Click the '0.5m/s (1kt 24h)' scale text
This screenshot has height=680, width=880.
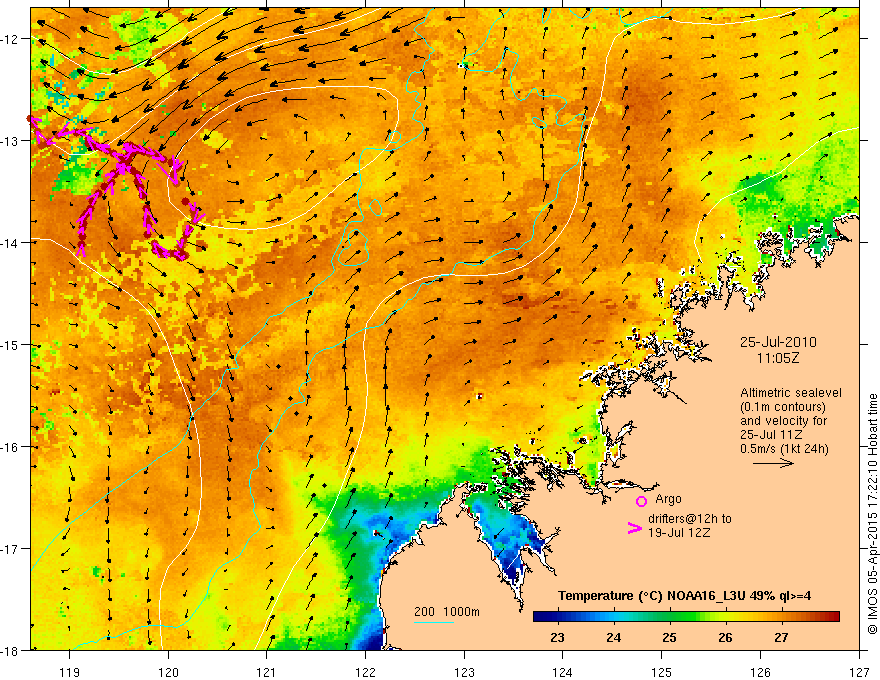(785, 448)
